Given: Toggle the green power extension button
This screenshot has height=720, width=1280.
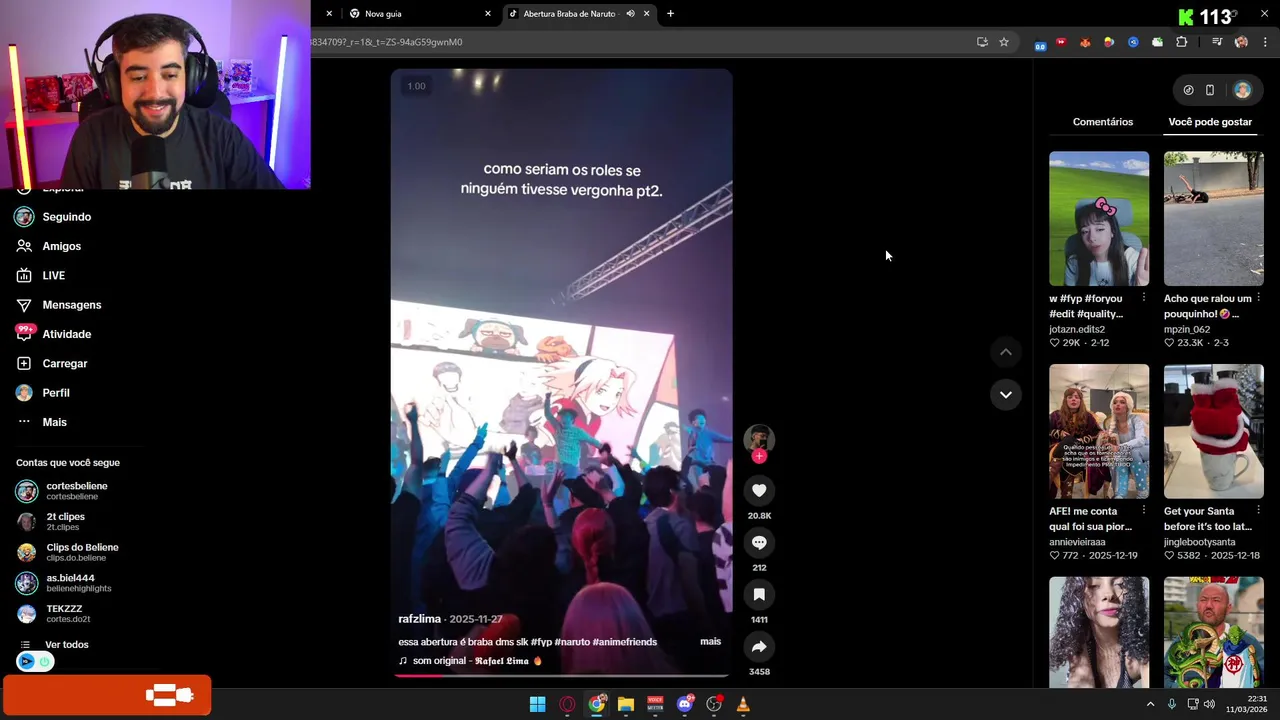Looking at the screenshot, I should (44, 661).
